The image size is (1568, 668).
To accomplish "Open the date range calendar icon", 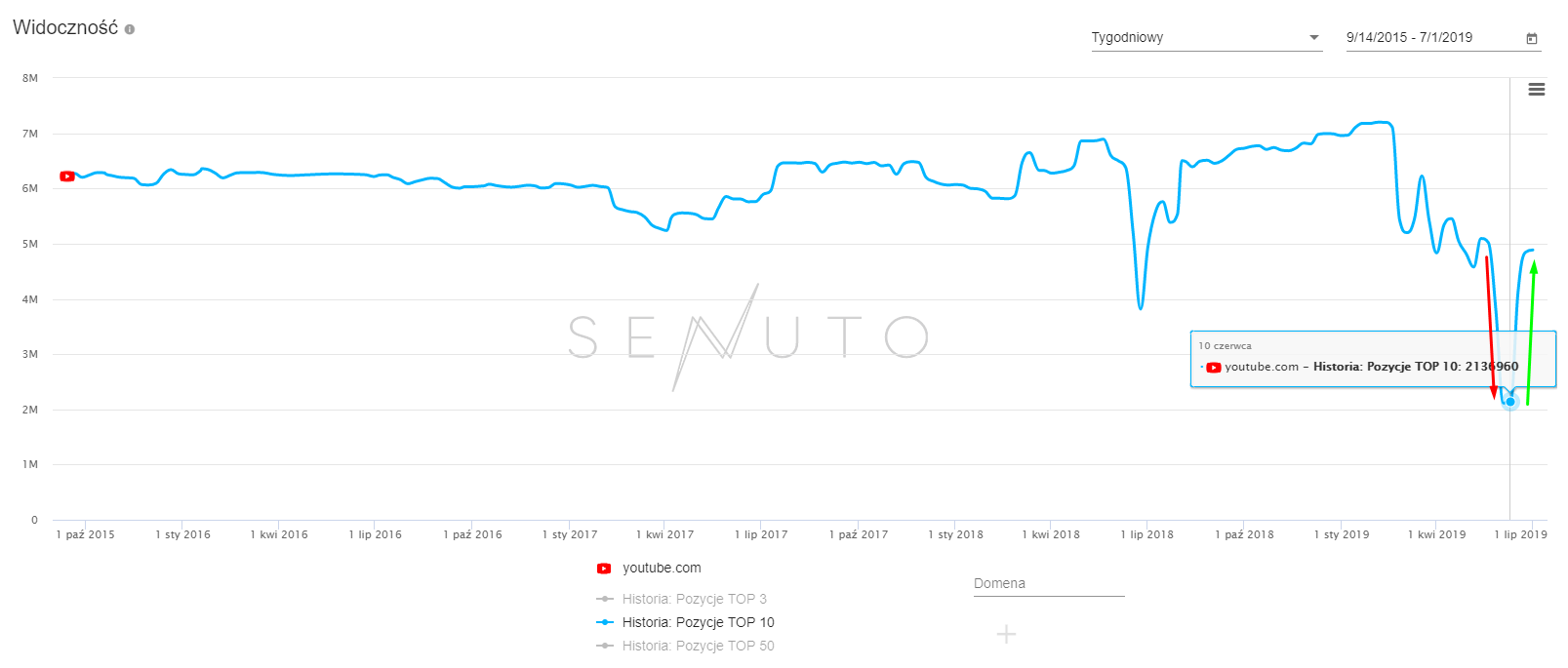I will 1532,38.
